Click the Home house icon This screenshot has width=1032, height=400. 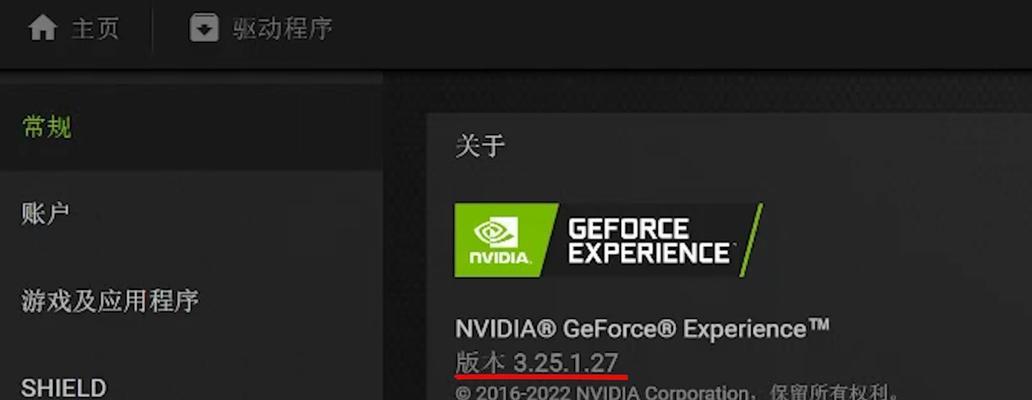(43, 28)
